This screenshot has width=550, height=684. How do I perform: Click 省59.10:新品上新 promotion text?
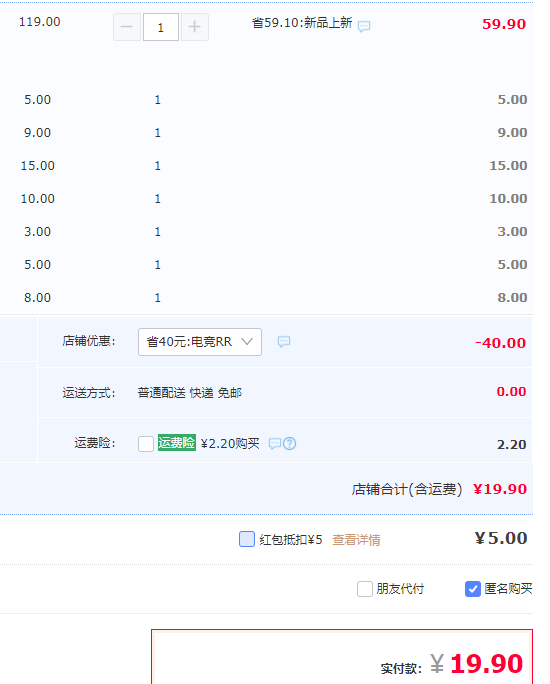(302, 23)
